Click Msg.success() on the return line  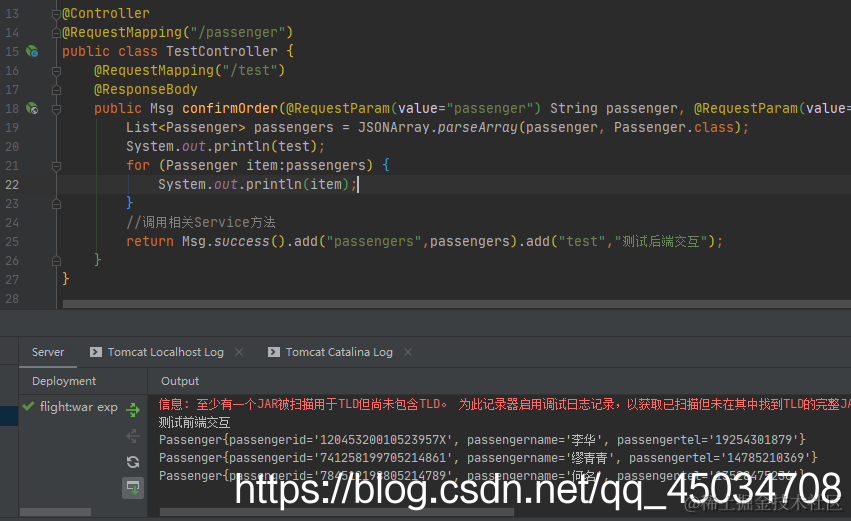233,241
